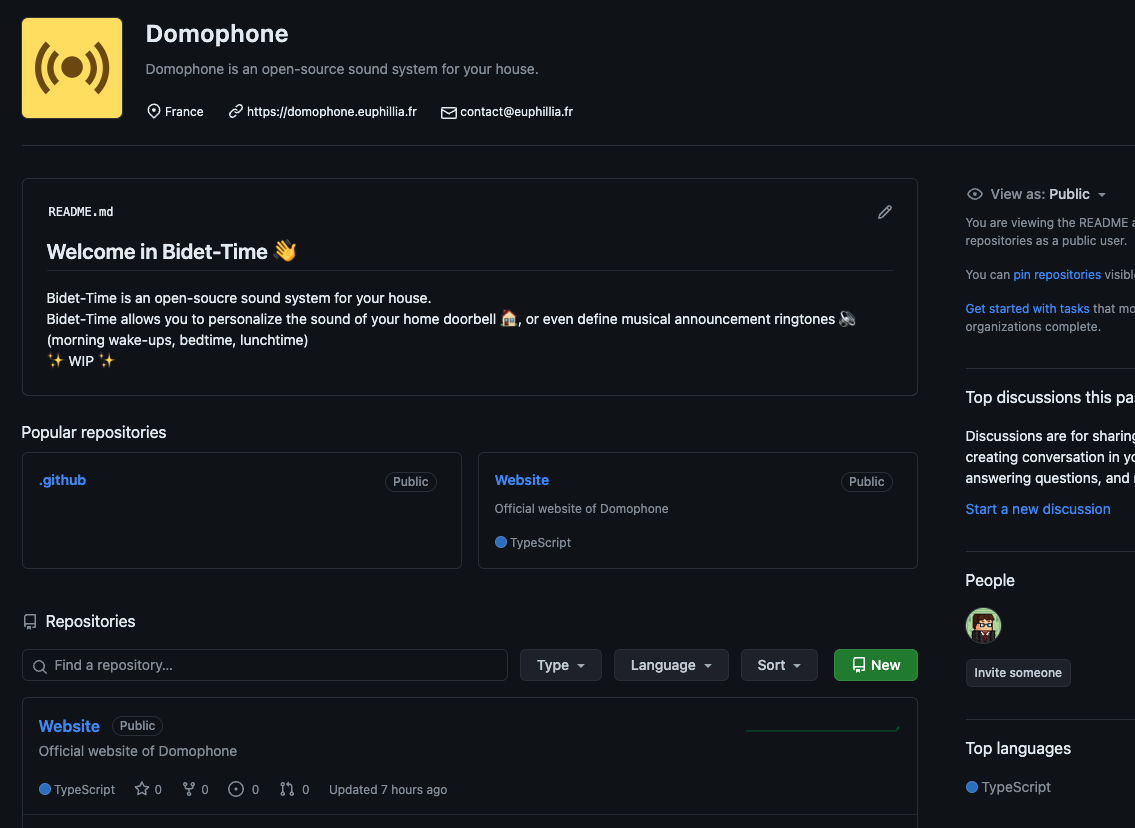Click the open issues icon on Website repository
The height and width of the screenshot is (828, 1135).
(x=236, y=789)
